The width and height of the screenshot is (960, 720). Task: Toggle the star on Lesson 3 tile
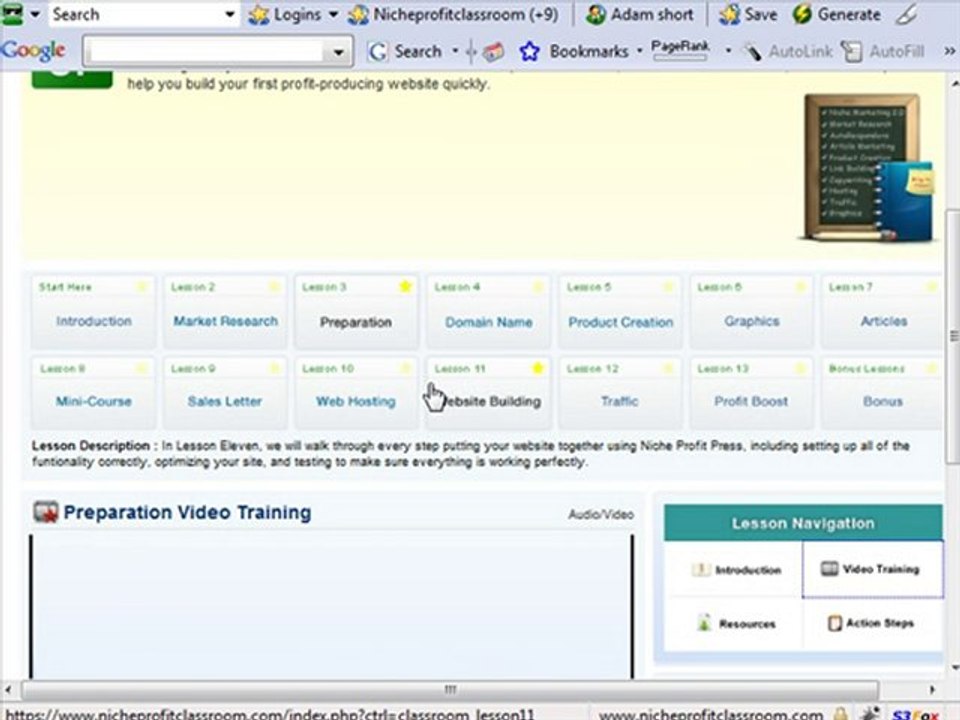405,287
